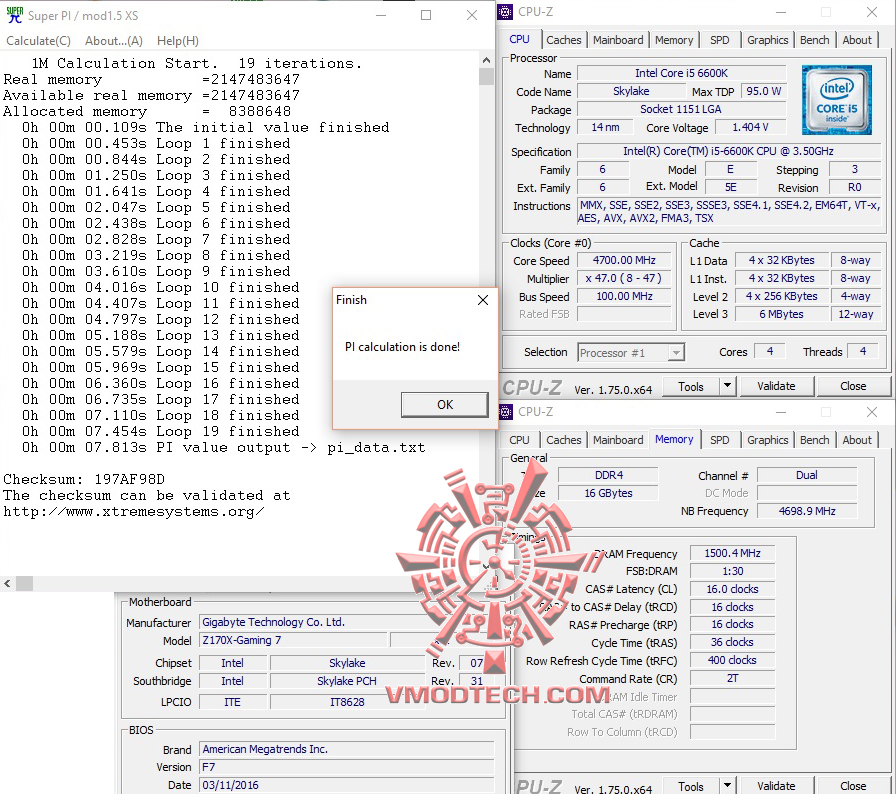Expand Tools dropdown arrow in top CPU-Z window
The width and height of the screenshot is (896, 794).
point(727,386)
